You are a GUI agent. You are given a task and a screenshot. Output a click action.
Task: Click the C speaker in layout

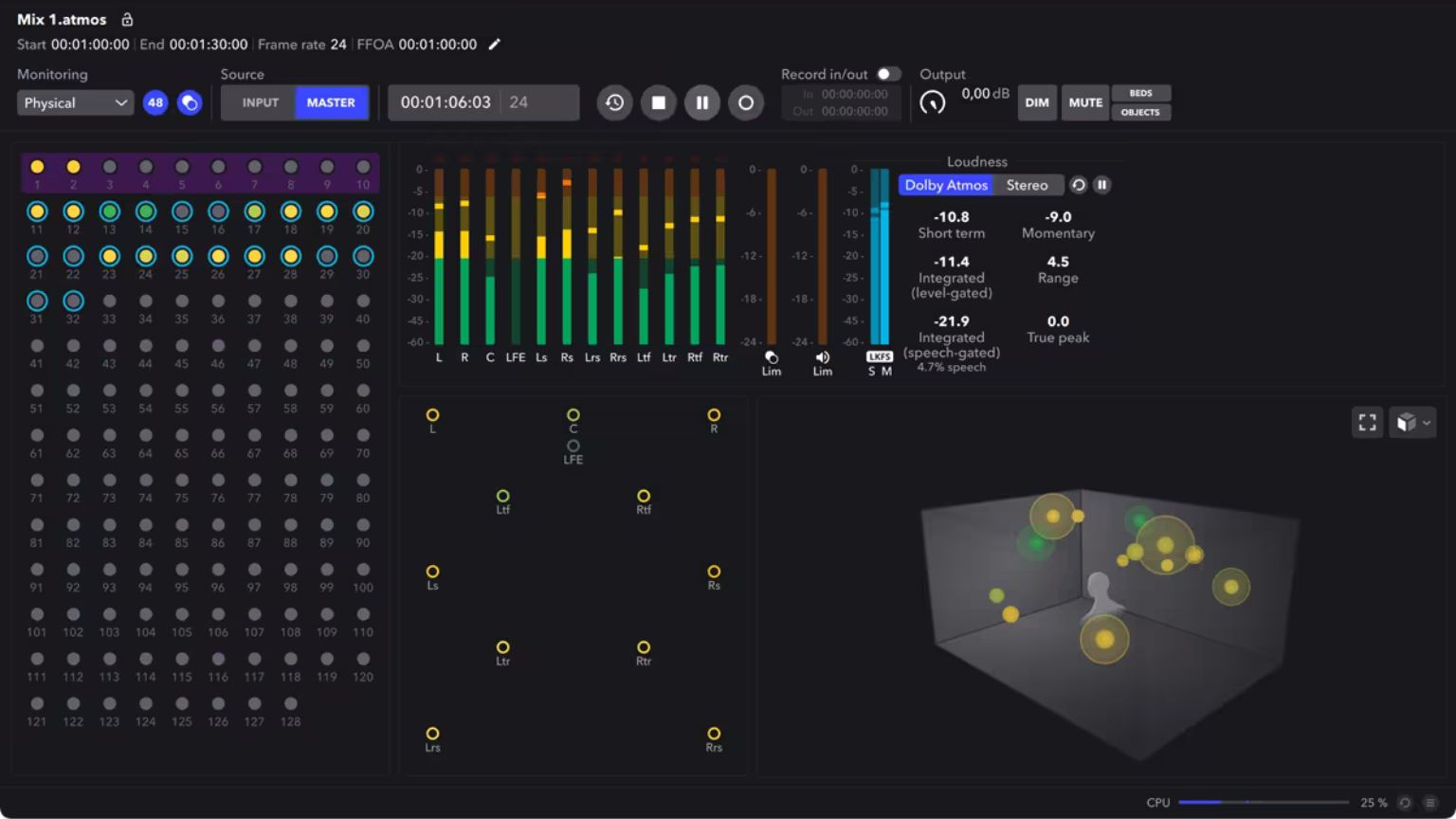pos(573,415)
